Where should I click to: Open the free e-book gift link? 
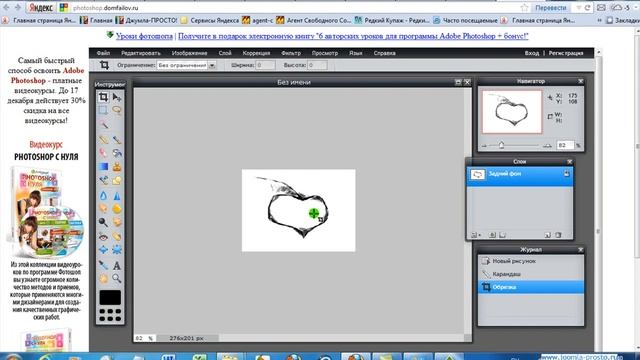(x=353, y=36)
